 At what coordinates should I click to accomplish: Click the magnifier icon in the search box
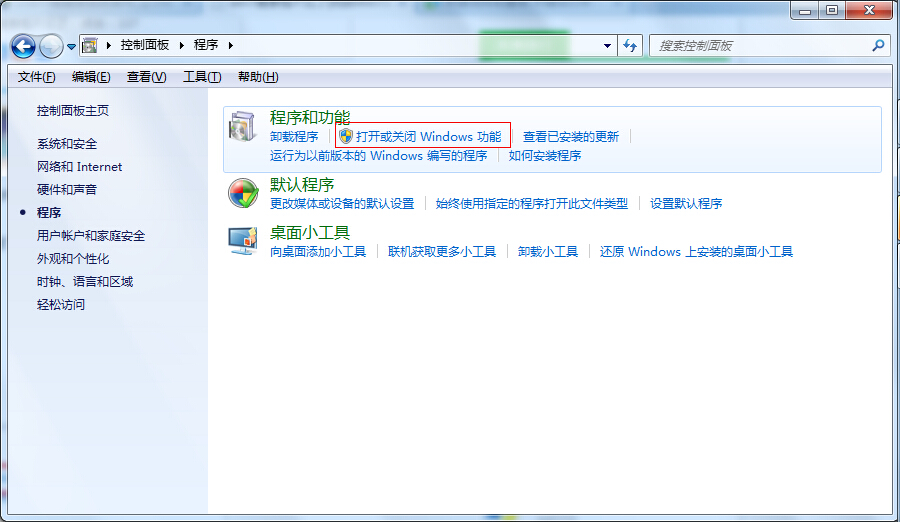(x=878, y=46)
